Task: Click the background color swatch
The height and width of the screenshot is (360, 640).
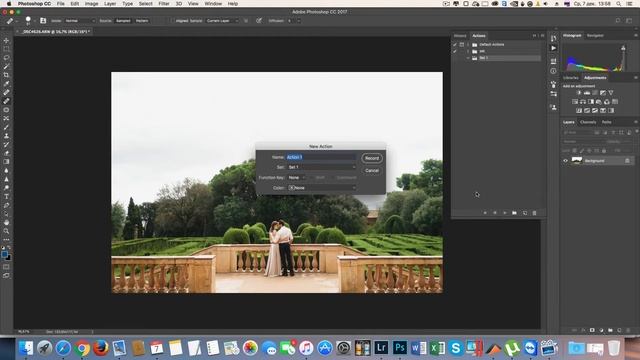Action: [x=8, y=258]
